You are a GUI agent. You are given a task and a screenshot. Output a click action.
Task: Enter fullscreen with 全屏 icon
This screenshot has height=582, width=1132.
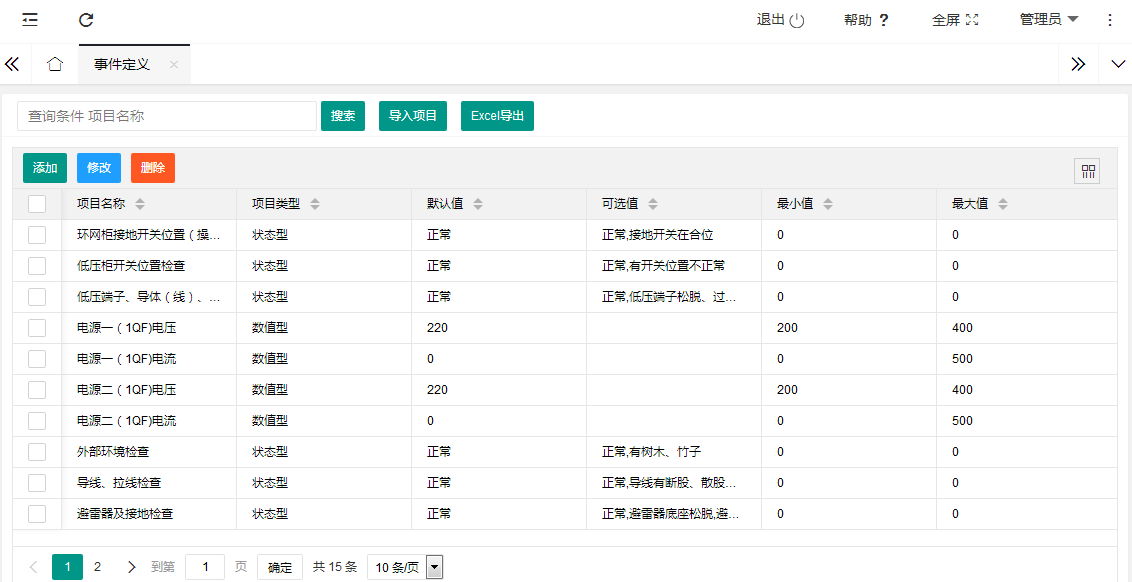point(972,19)
